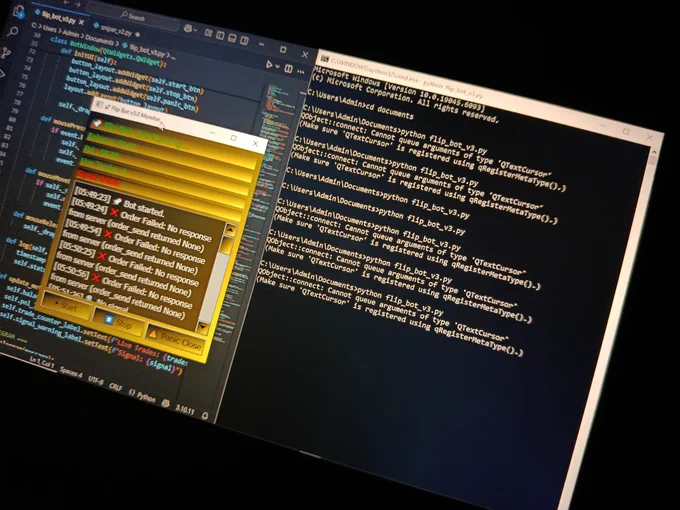Run Python file with the play button
This screenshot has height=510, width=680.
[269, 65]
